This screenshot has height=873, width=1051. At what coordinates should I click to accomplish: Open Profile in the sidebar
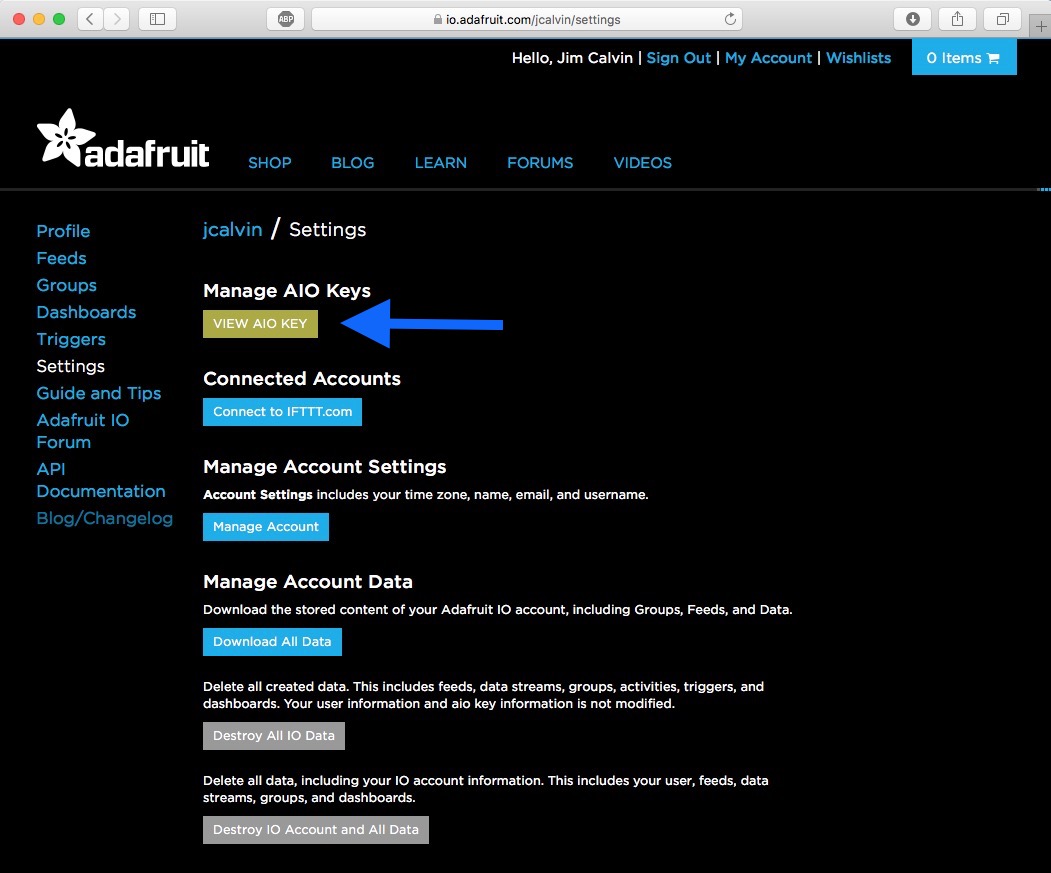click(x=63, y=231)
